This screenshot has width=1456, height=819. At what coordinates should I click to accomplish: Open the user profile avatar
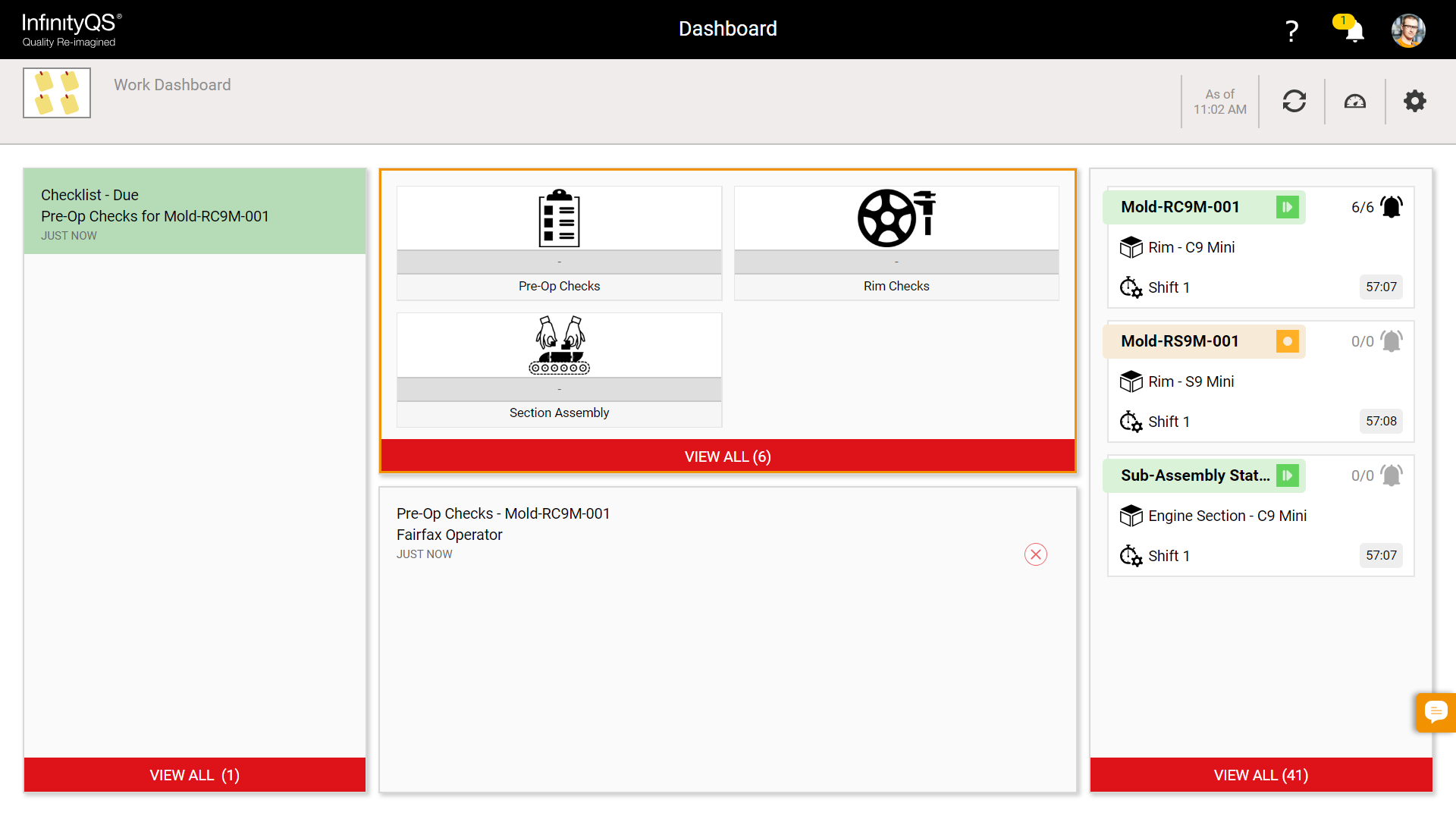point(1408,30)
